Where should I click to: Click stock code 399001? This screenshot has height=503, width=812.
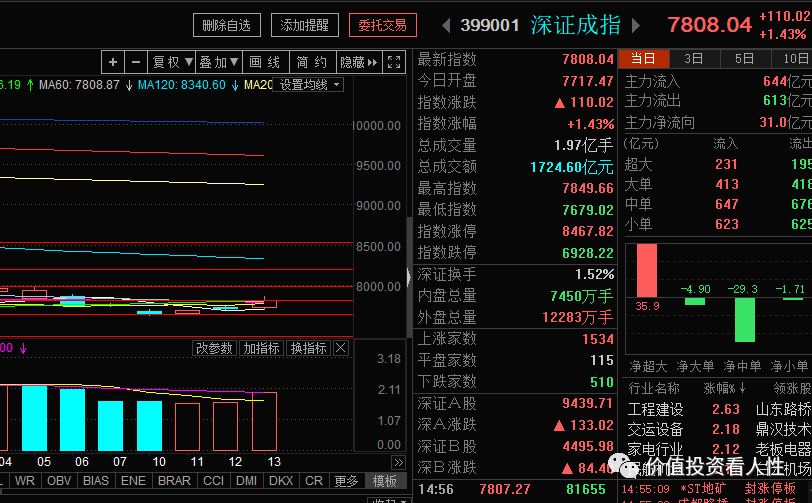(489, 25)
